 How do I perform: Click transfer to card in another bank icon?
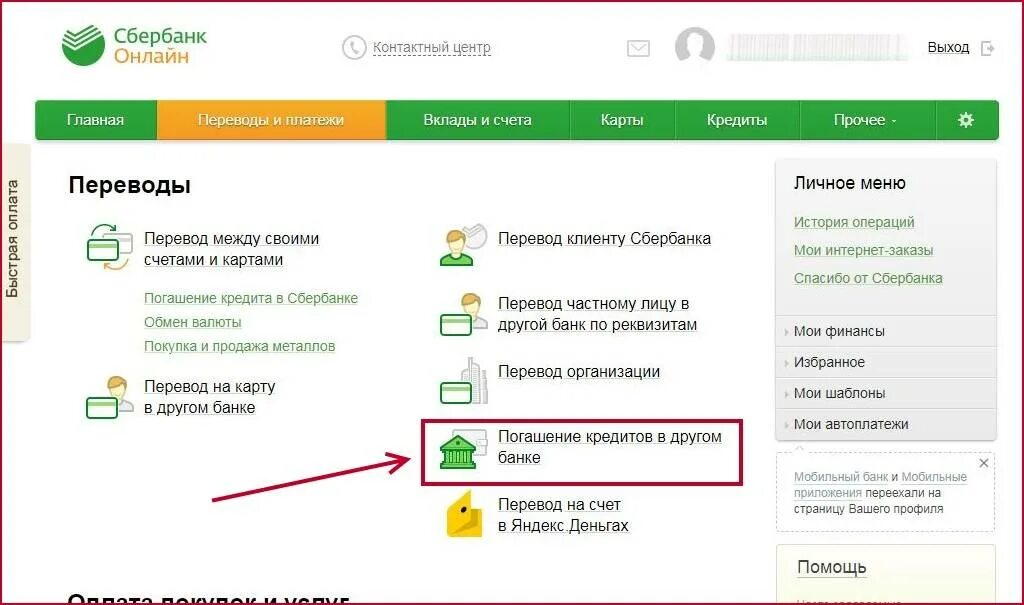click(108, 397)
